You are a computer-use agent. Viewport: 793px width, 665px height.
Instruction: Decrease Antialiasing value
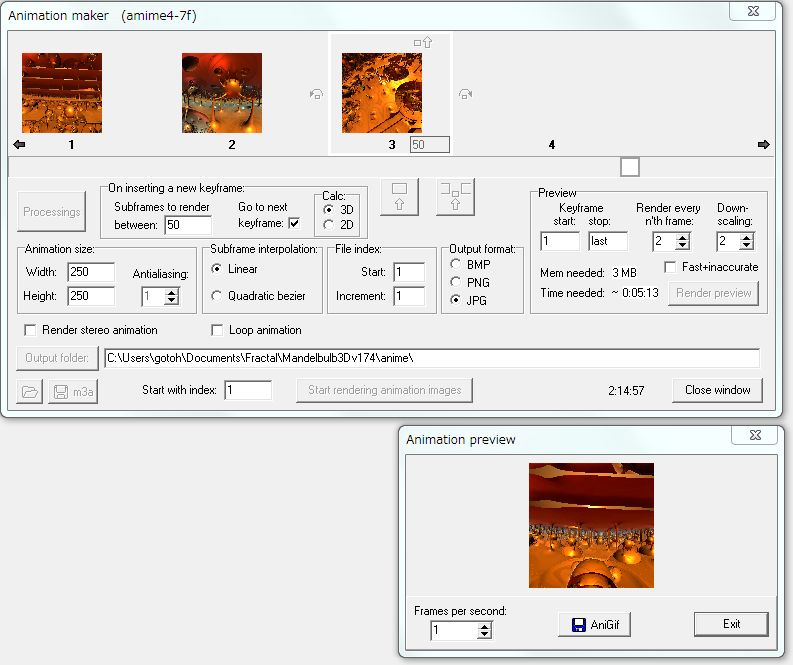(172, 300)
